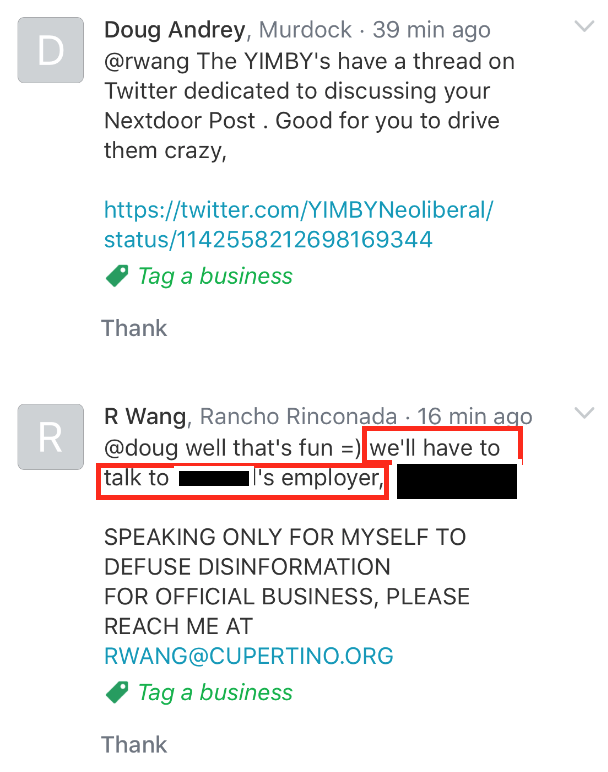
Task: Click green tag icon under Doug's comment
Action: [x=117, y=276]
